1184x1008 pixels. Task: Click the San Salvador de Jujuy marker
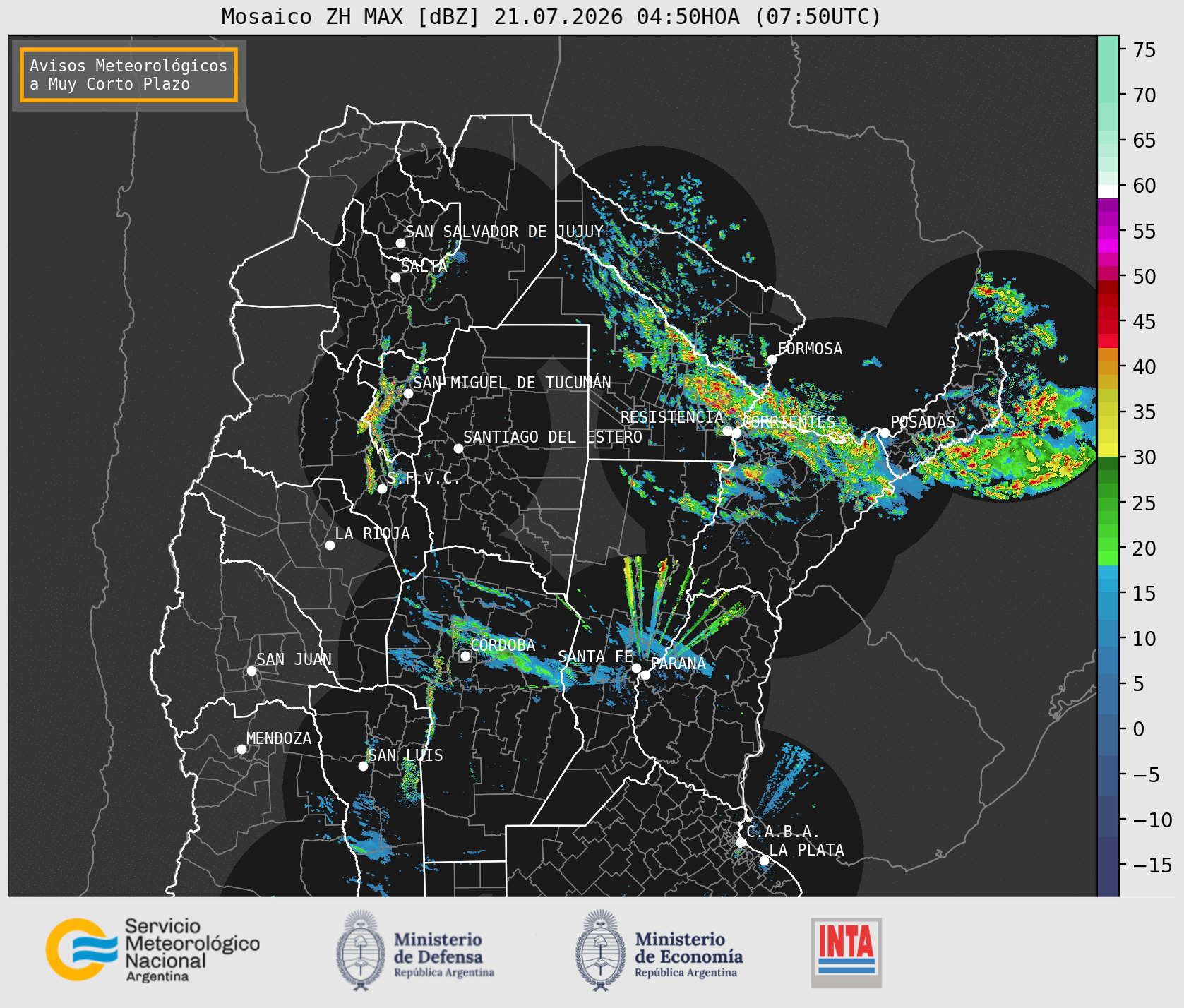point(400,243)
